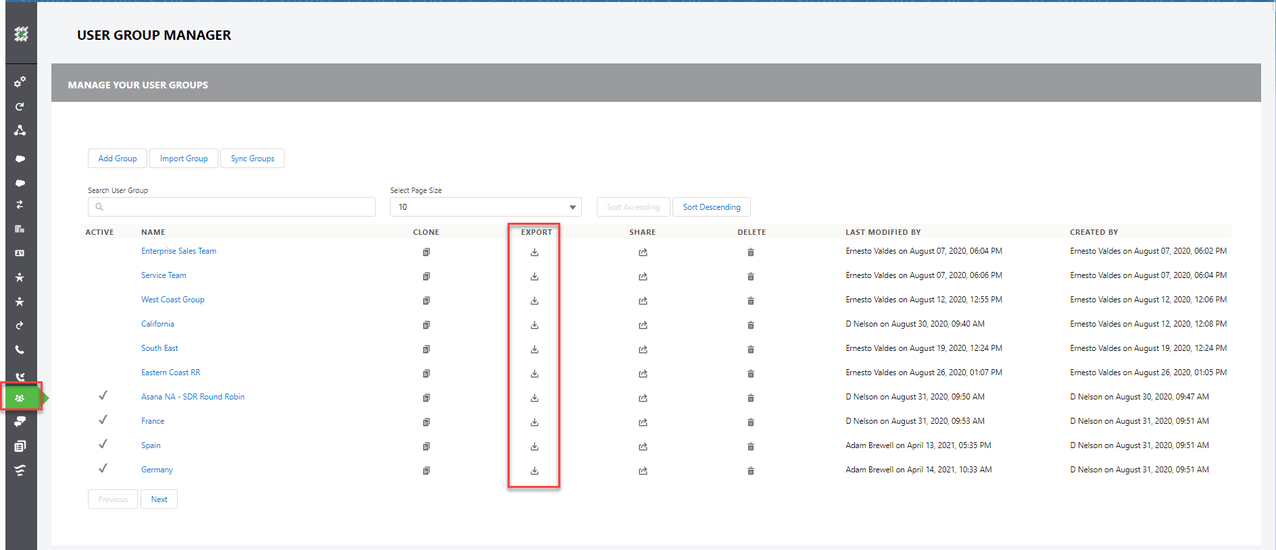Screen dimensions: 1276x550
Task: Share the France group
Action: [643, 422]
